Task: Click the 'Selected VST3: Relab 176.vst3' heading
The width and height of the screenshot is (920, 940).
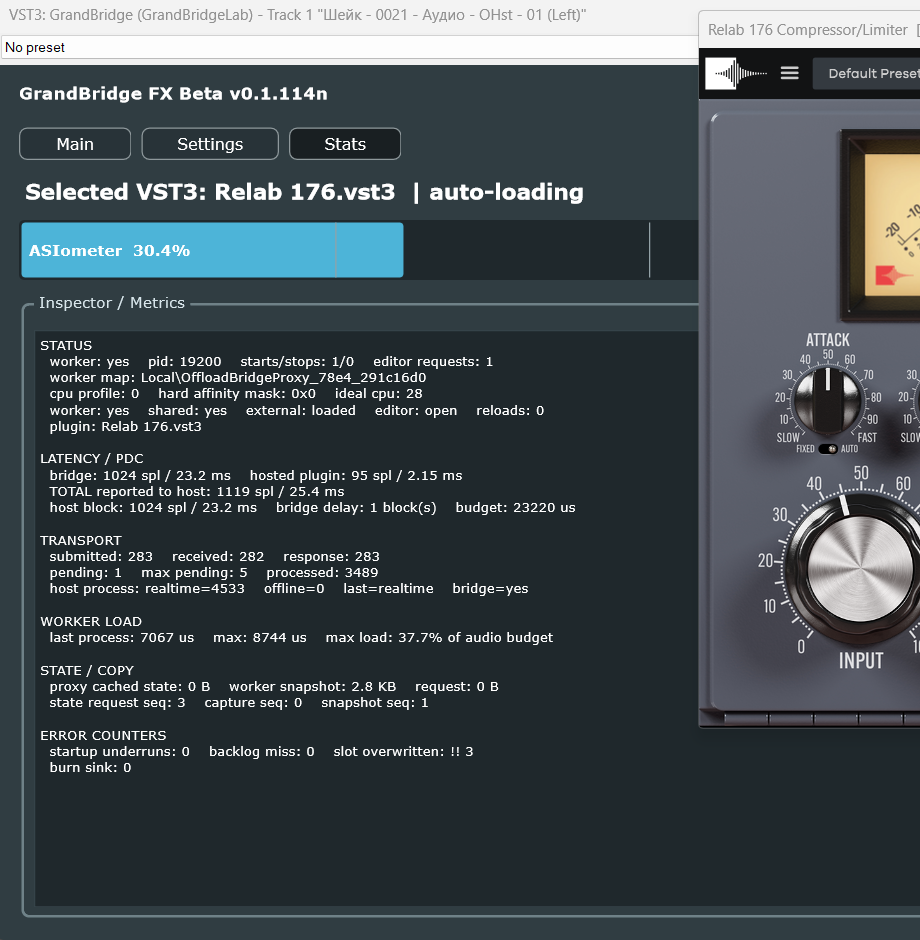Action: tap(210, 192)
